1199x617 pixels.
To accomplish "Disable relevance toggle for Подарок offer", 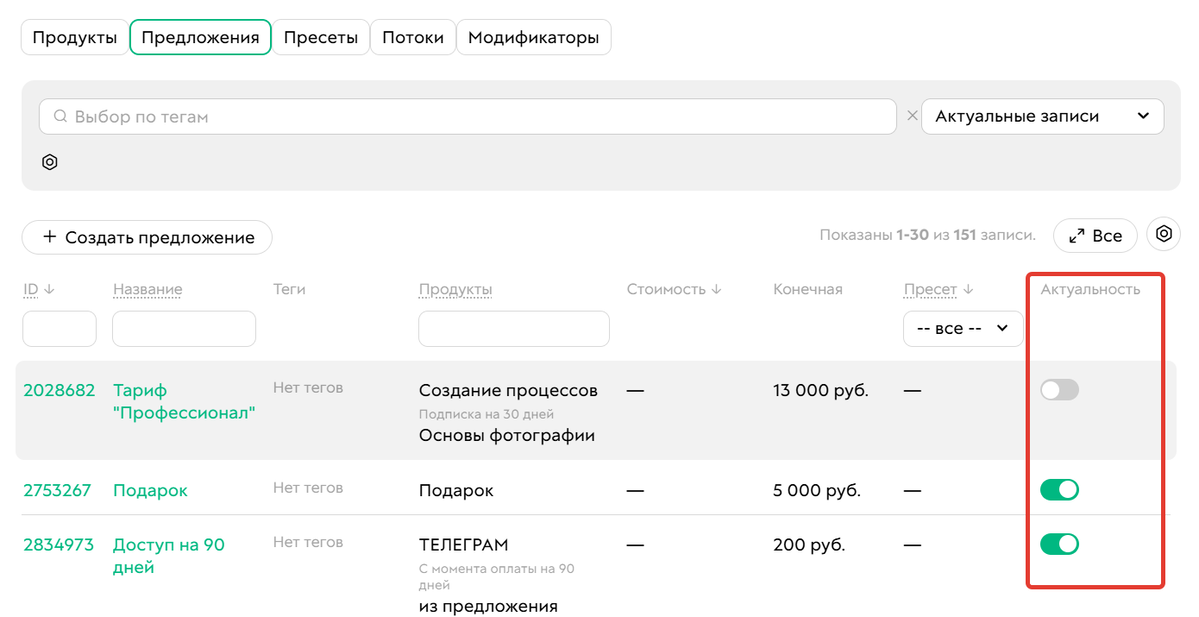I will 1059,490.
